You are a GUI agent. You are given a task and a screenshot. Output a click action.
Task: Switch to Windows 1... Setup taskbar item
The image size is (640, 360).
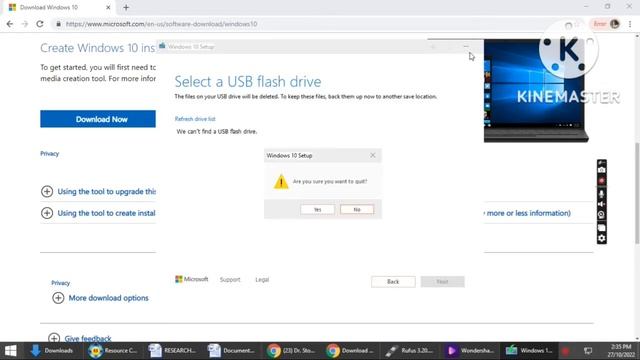coord(529,351)
